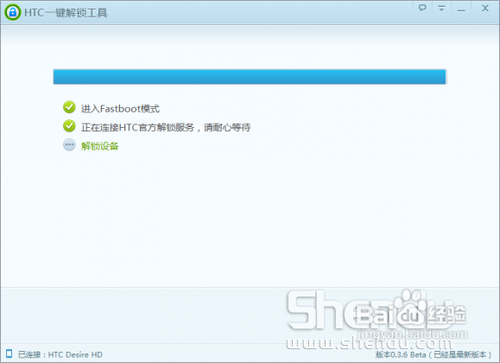Open the title bar dropdown menu arrow
The width and height of the screenshot is (500, 363).
[441, 8]
